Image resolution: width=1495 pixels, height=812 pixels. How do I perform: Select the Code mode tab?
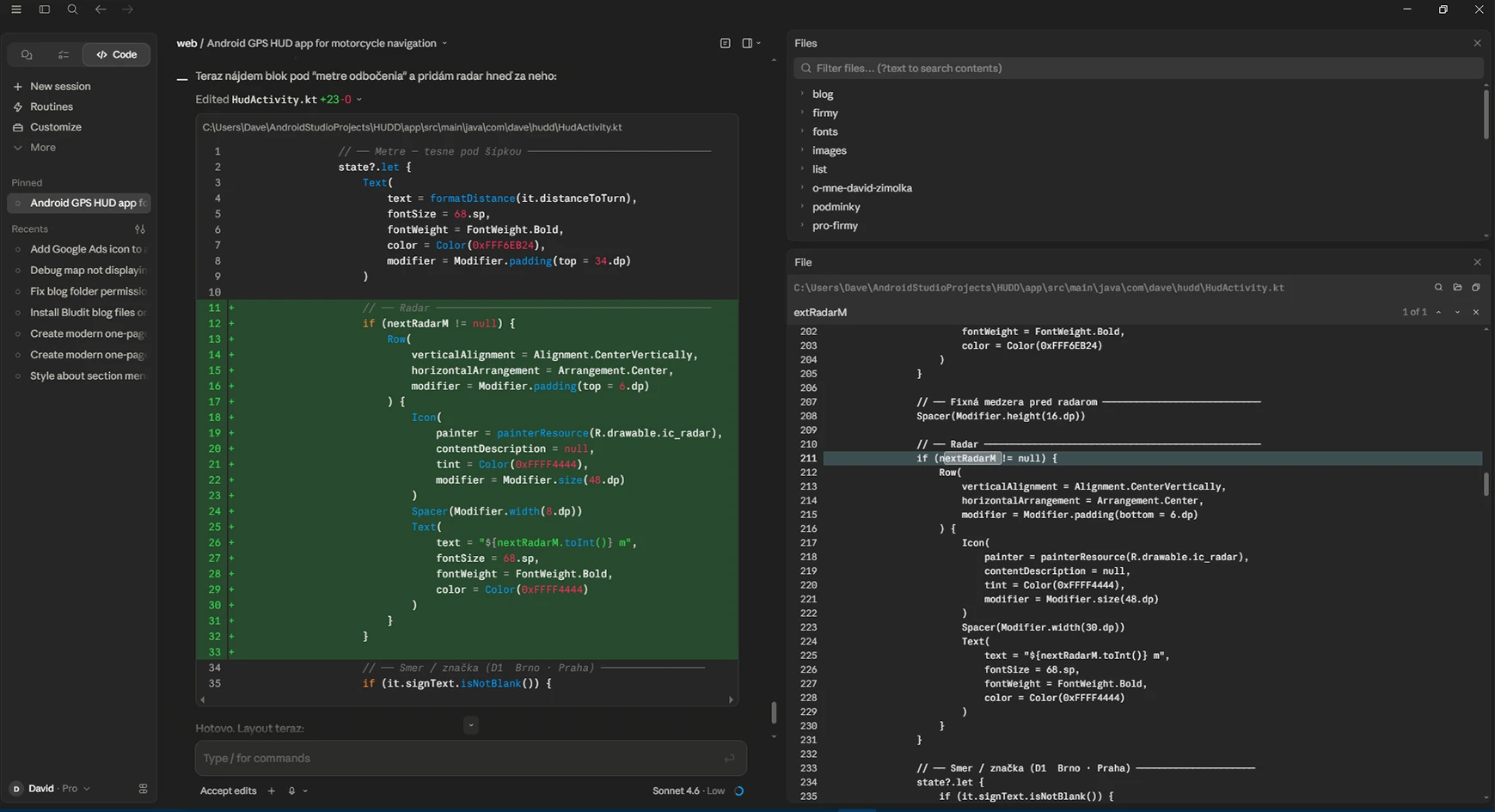tap(116, 54)
